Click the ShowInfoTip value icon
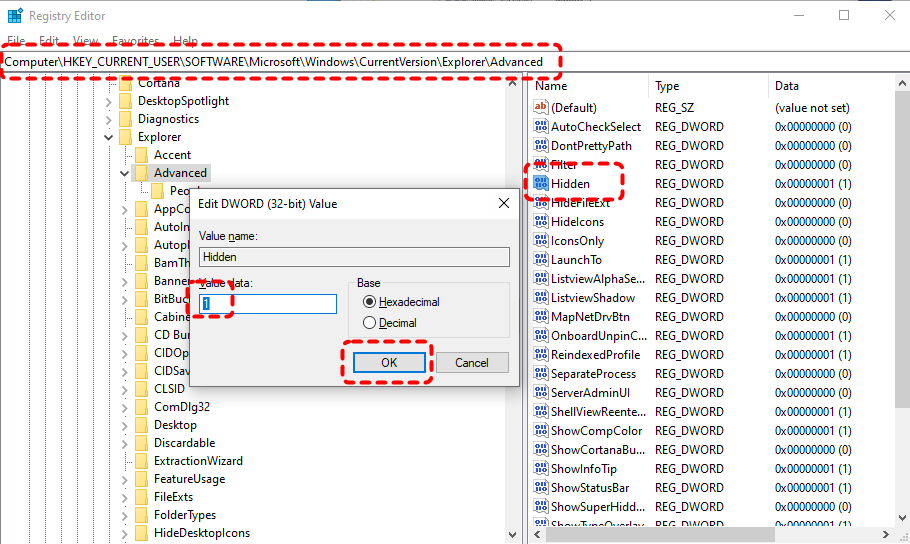910x544 pixels. pyautogui.click(x=541, y=469)
